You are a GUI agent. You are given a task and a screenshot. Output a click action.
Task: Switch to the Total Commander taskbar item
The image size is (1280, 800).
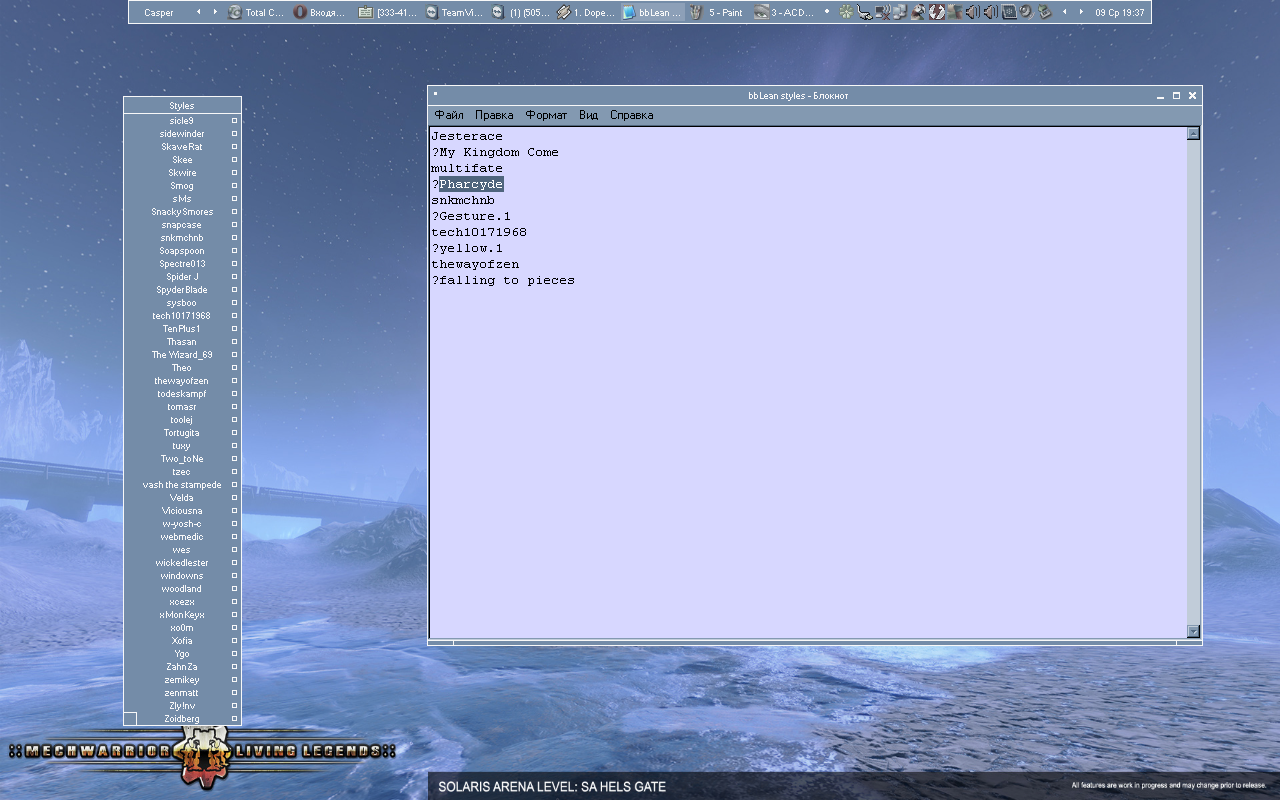pos(257,13)
